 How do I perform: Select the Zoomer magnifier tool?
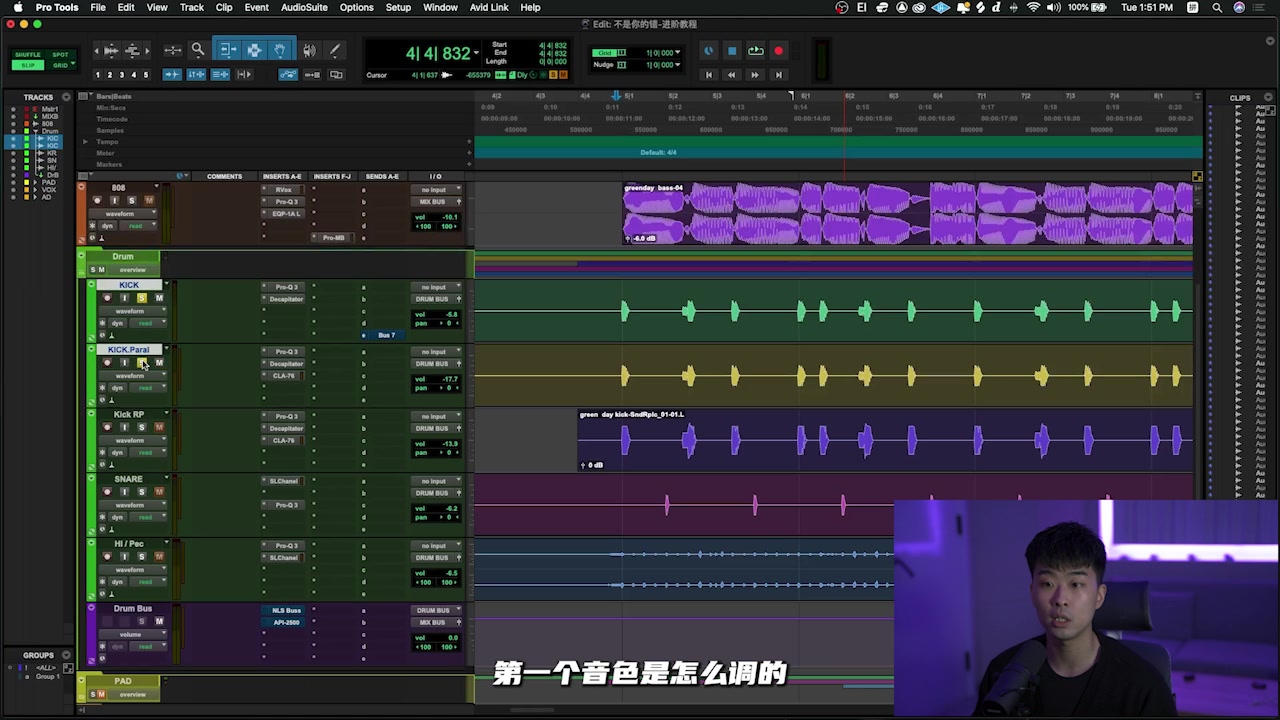point(198,49)
